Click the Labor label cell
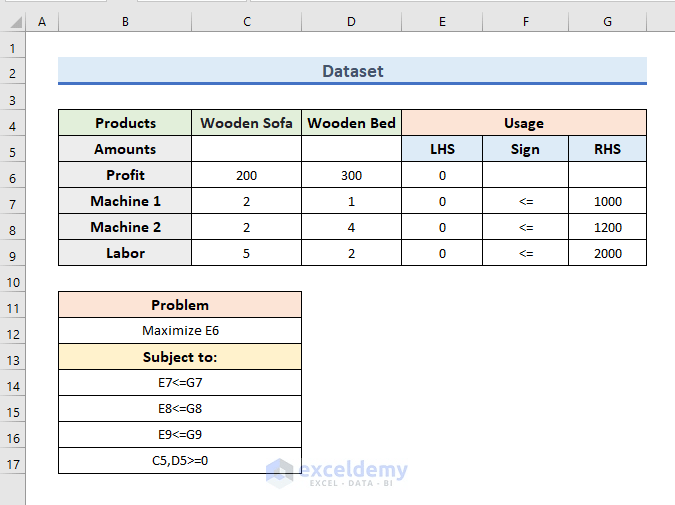Viewport: 675px width, 505px height. tap(125, 253)
